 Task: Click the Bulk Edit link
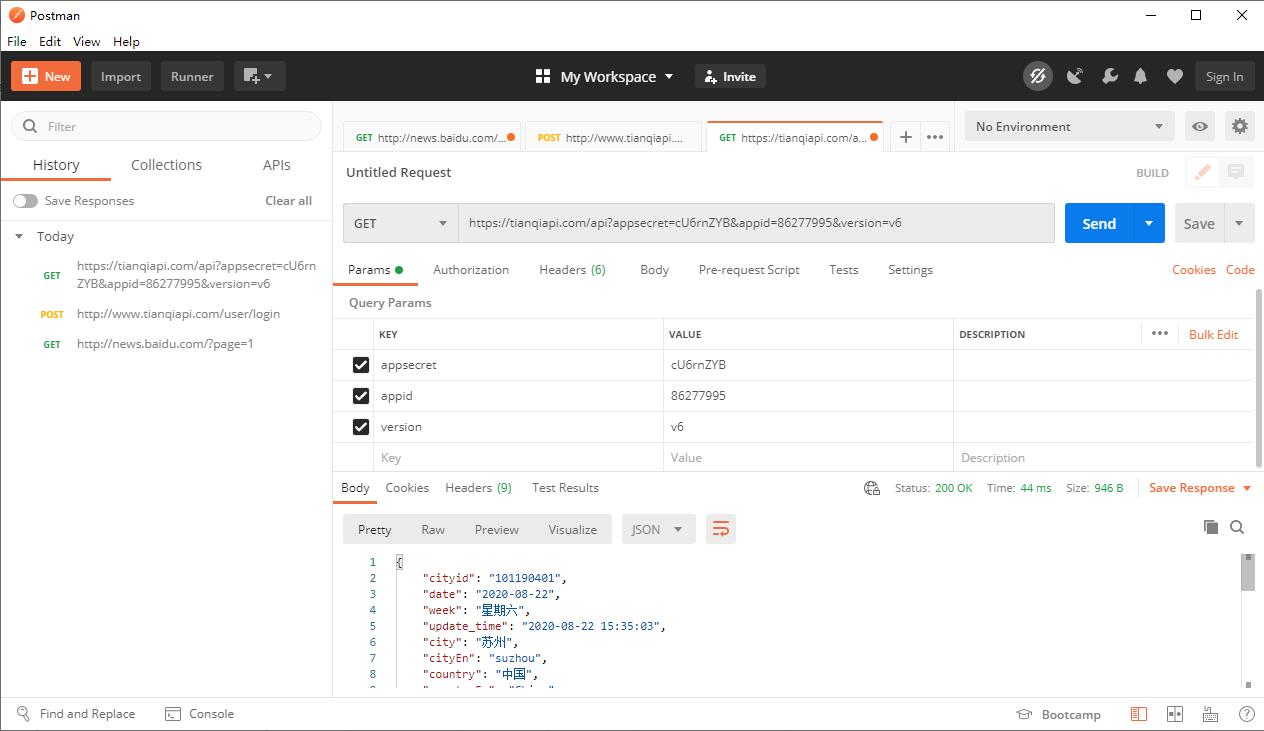click(x=1213, y=334)
